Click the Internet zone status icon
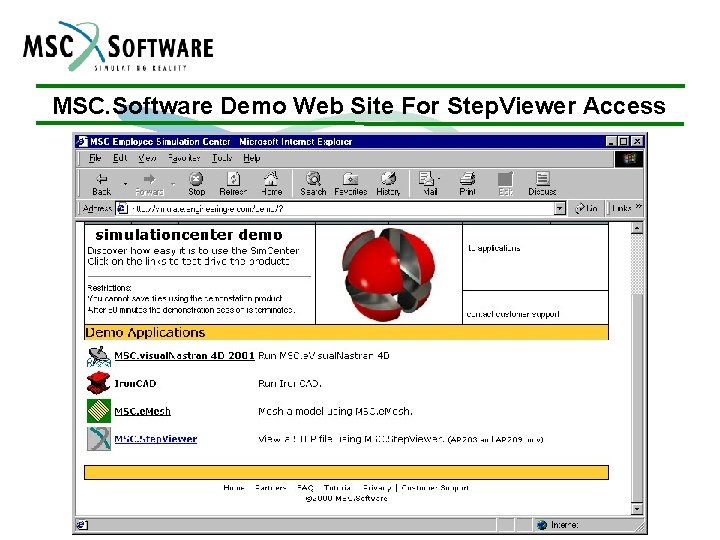 (x=542, y=524)
